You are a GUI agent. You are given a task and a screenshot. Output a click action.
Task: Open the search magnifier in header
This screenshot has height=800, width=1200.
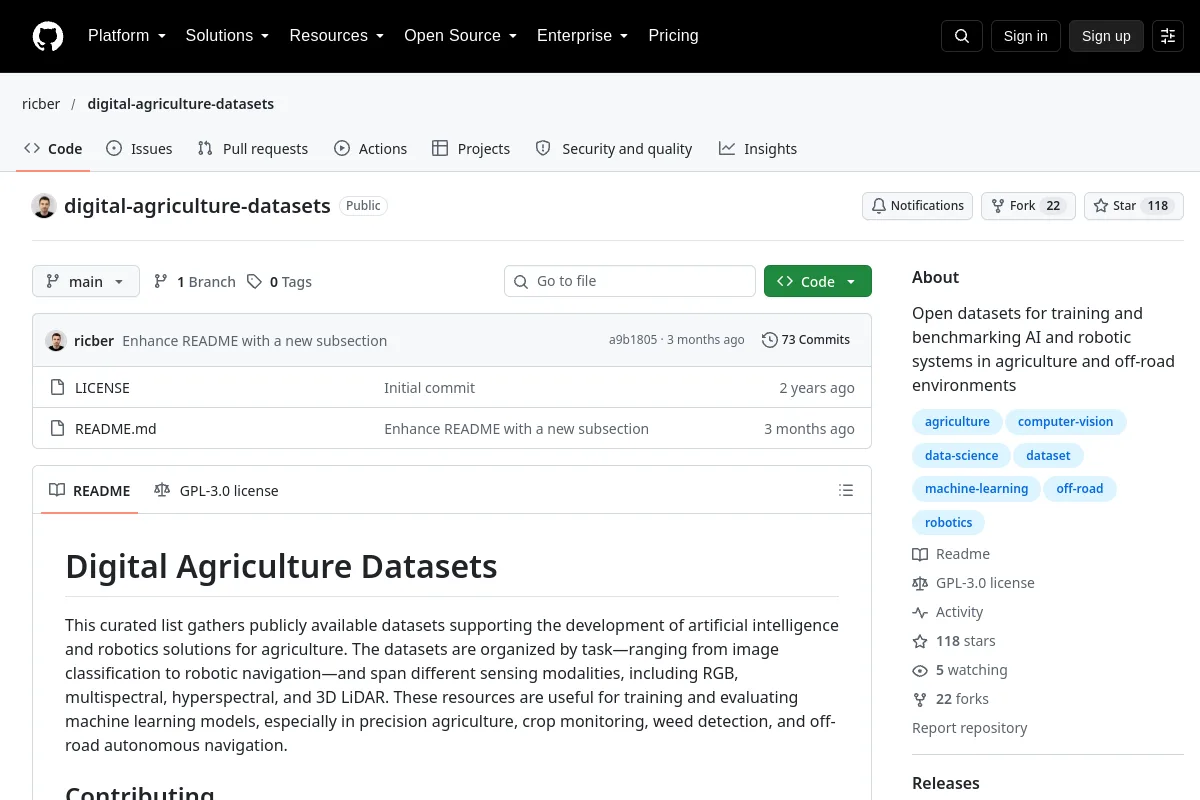tap(962, 36)
